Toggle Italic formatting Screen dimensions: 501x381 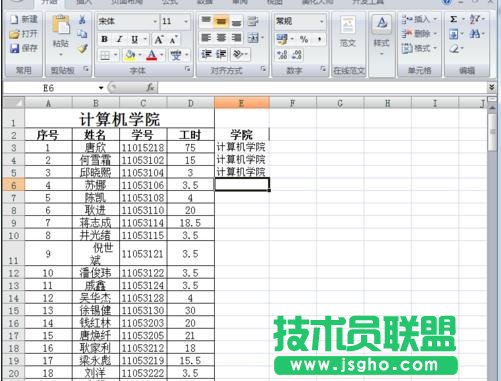click(x=119, y=39)
